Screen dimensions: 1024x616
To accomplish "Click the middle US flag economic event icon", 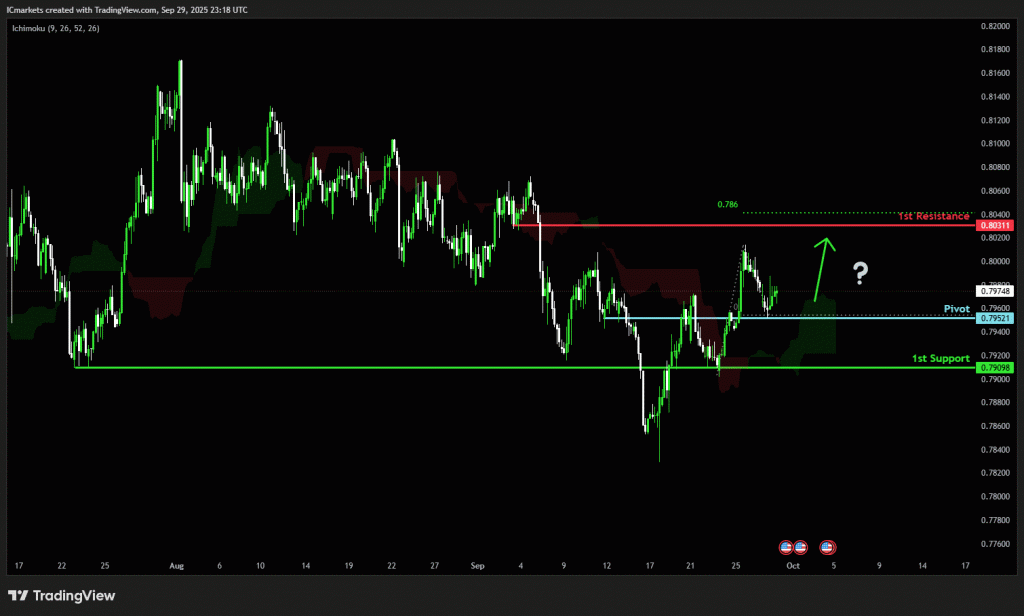I will point(800,547).
